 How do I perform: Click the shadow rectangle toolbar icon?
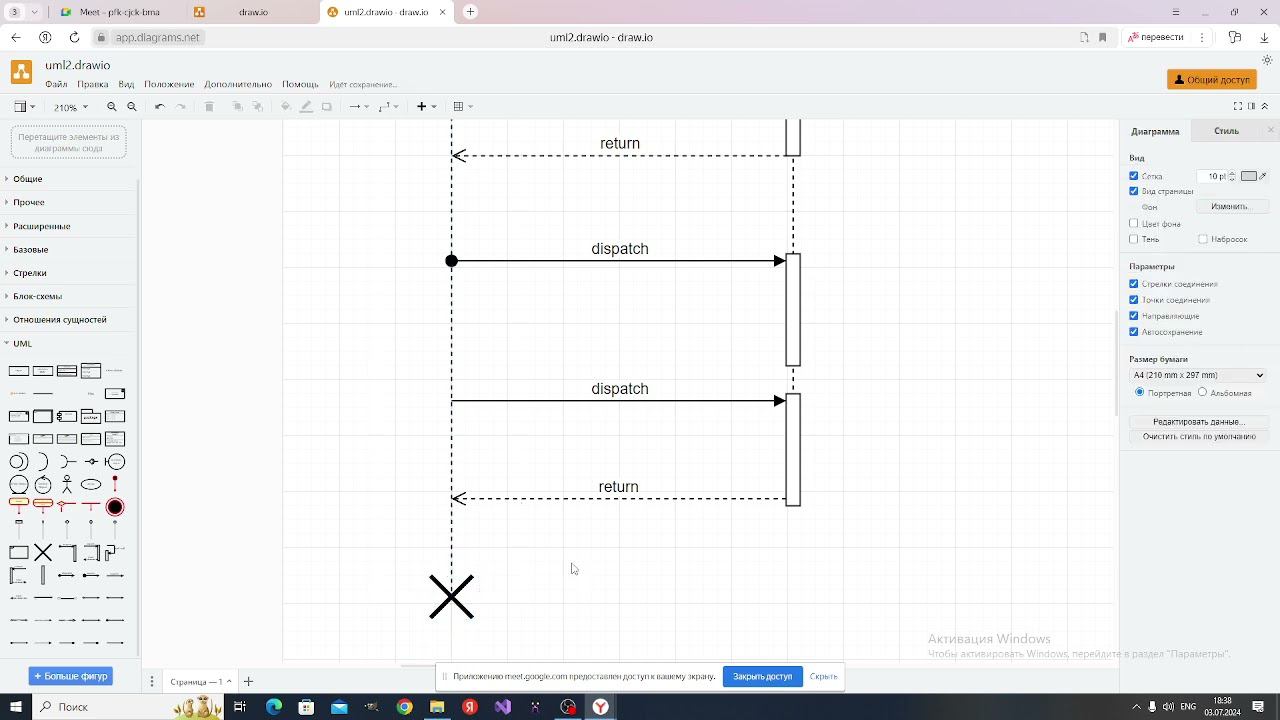coord(326,107)
